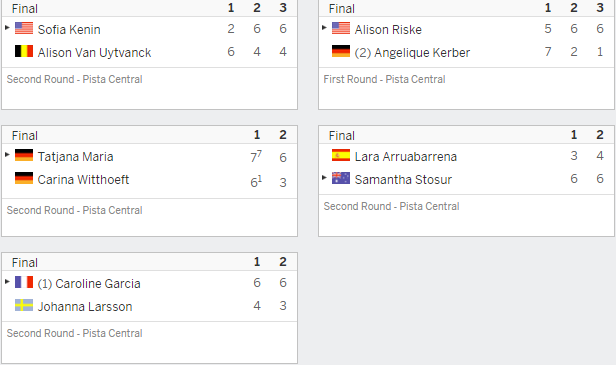Select Tatjana Maria player name
616x365 pixels.
coord(75,157)
